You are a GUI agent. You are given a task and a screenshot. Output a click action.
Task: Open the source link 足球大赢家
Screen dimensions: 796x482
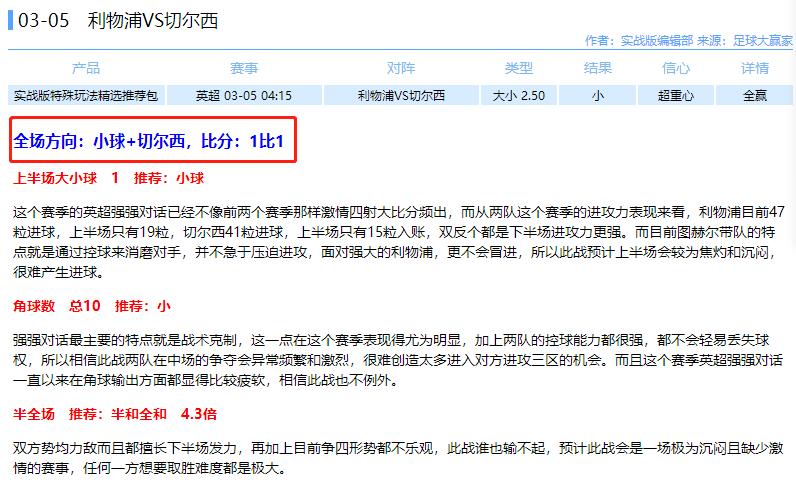(762, 41)
